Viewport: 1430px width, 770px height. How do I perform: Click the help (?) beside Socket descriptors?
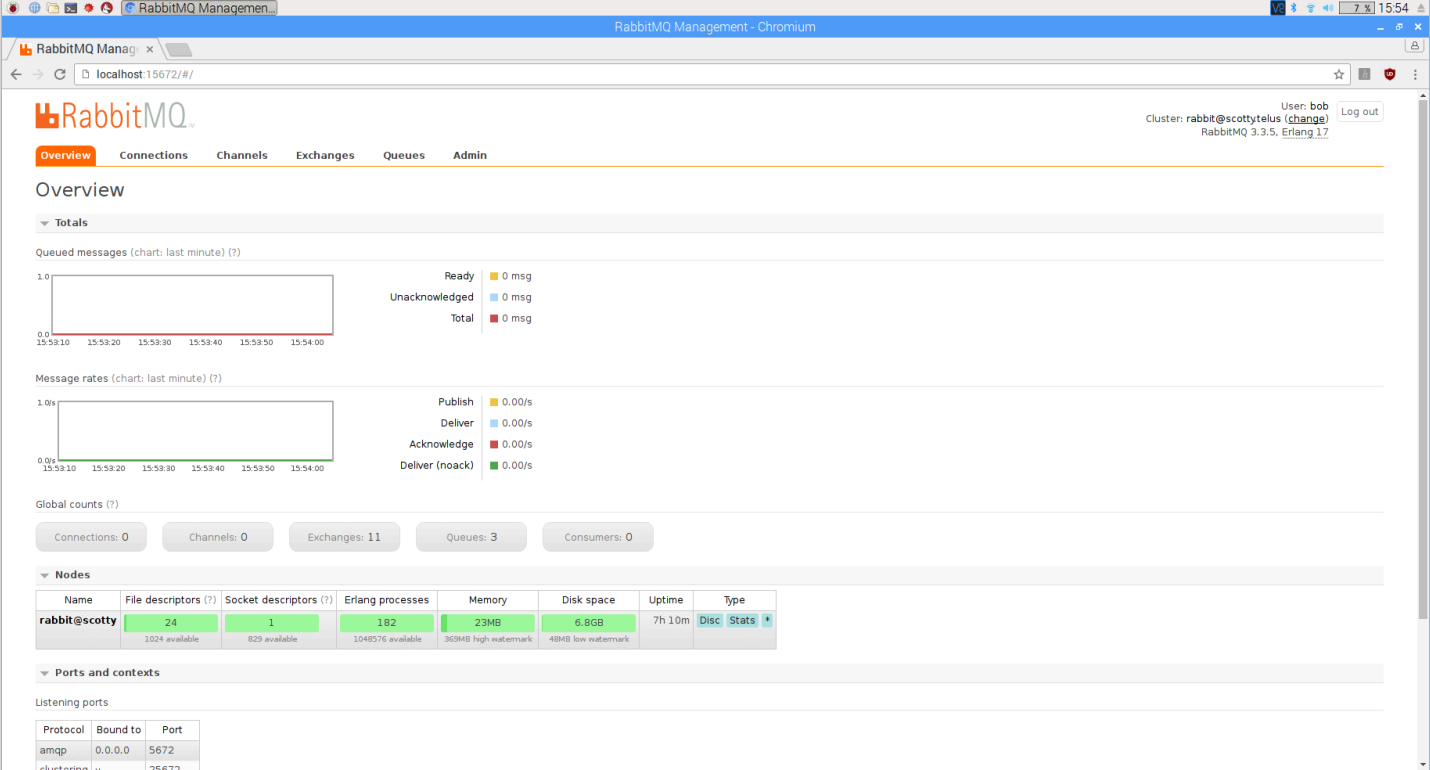326,600
